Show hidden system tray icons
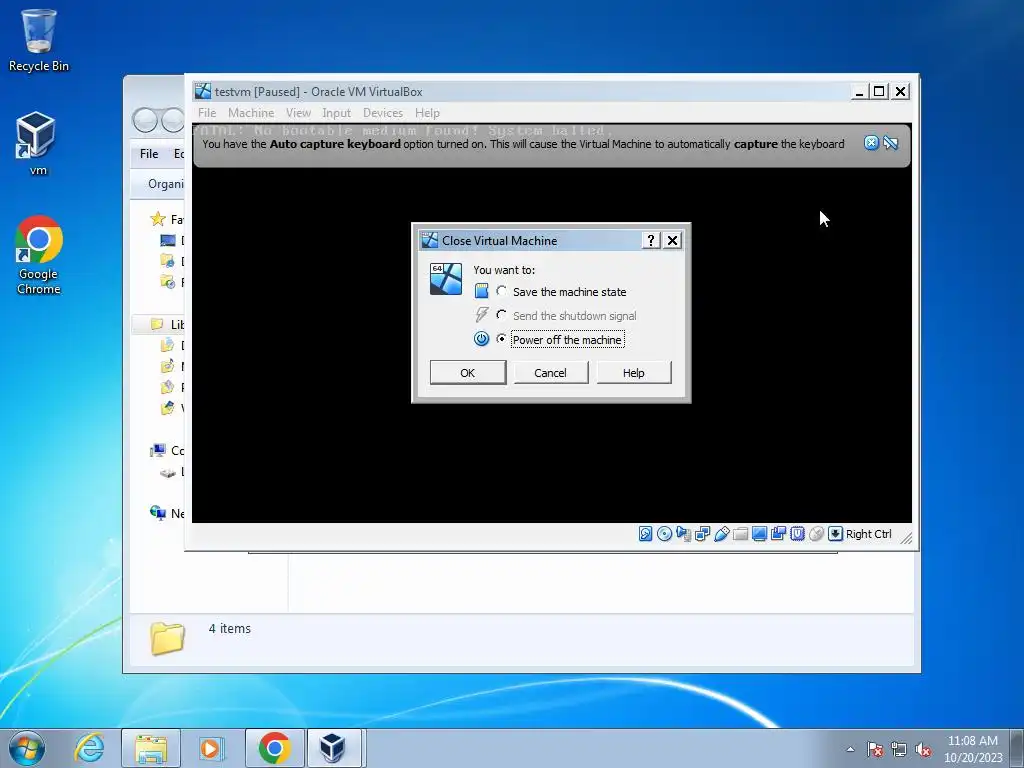Viewport: 1024px width, 768px height. point(850,749)
